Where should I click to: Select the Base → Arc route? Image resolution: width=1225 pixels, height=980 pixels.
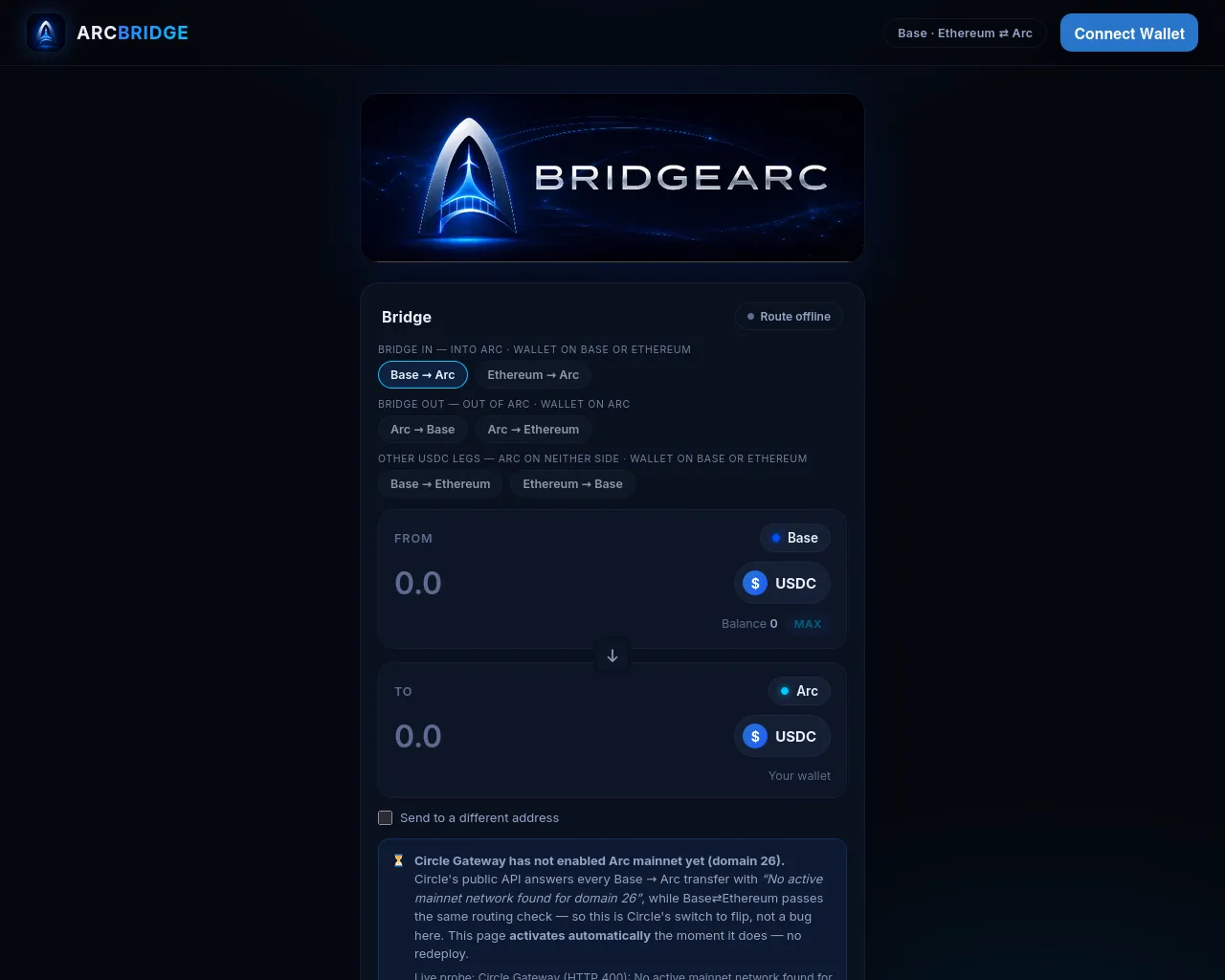click(x=423, y=374)
